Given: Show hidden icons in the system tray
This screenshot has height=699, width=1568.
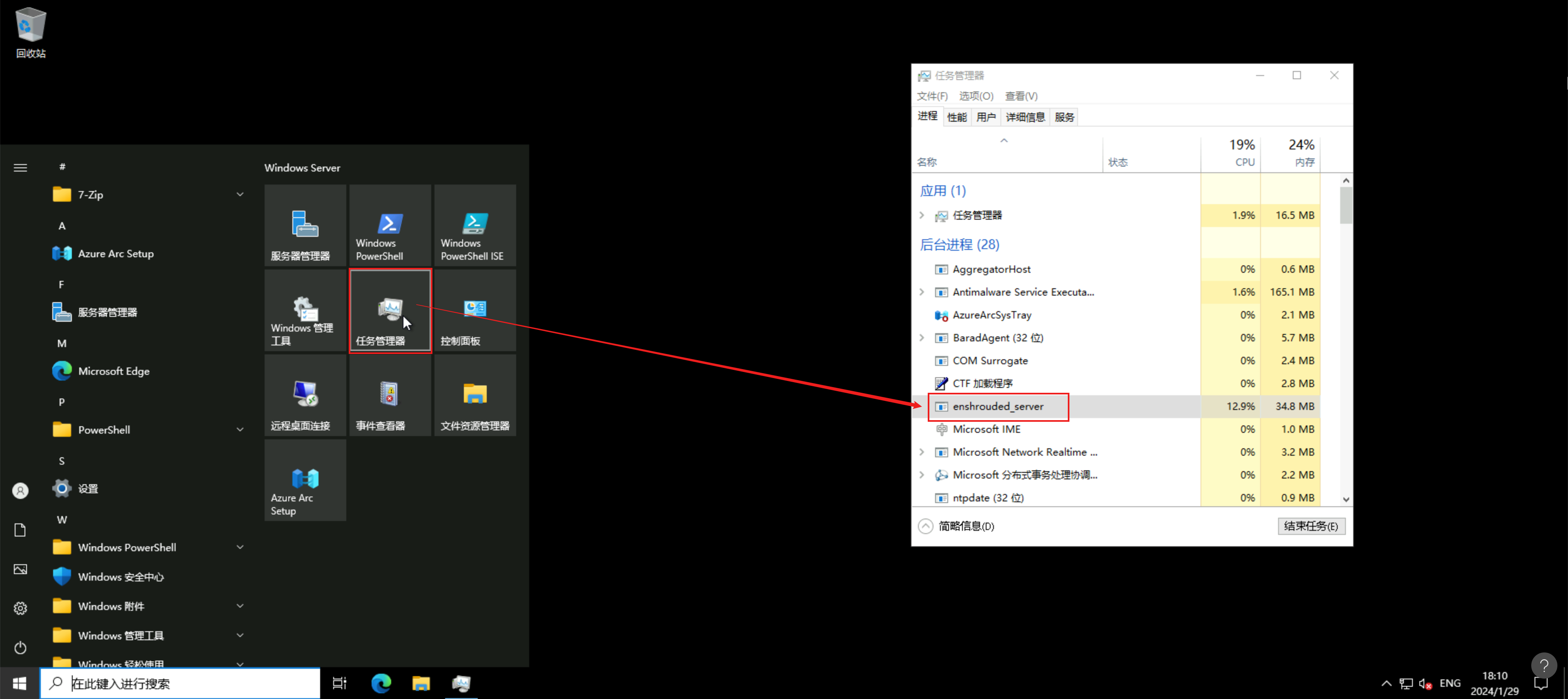Looking at the screenshot, I should (1386, 684).
